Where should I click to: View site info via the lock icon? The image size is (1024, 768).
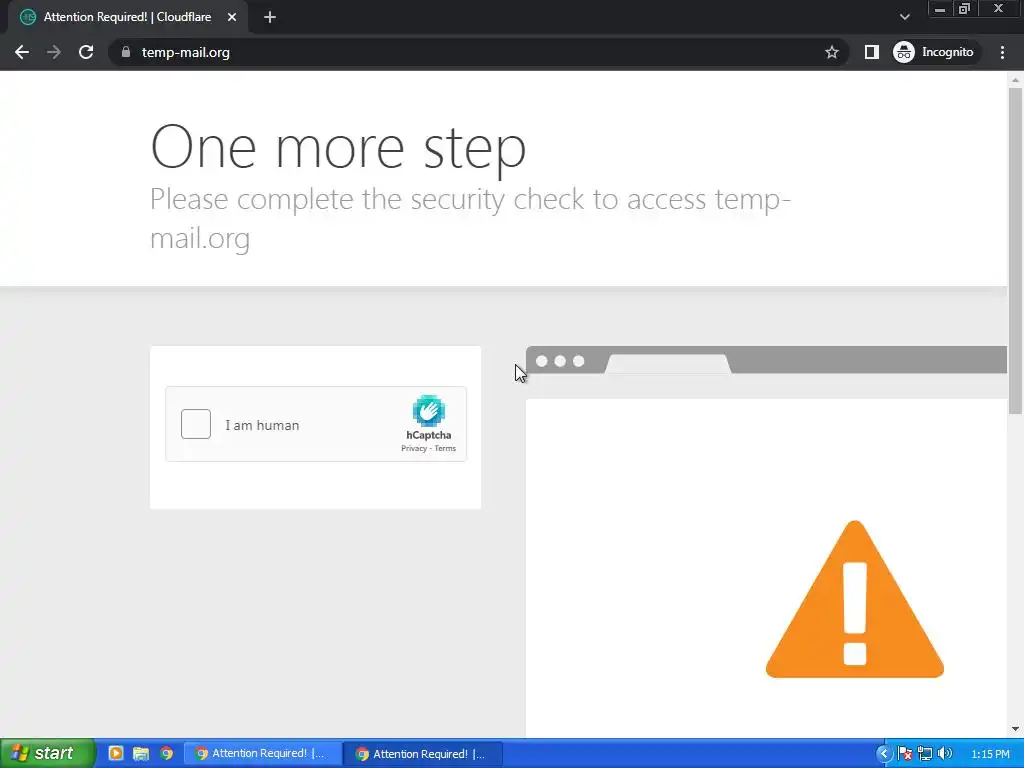tap(126, 52)
